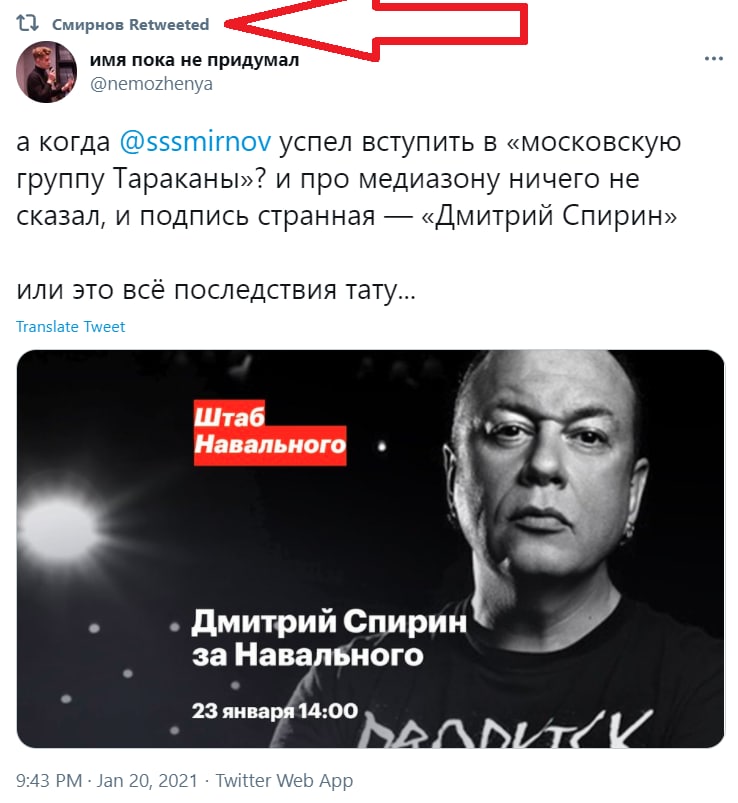Click the Translate Tweet link
738x803 pixels.
tap(71, 327)
